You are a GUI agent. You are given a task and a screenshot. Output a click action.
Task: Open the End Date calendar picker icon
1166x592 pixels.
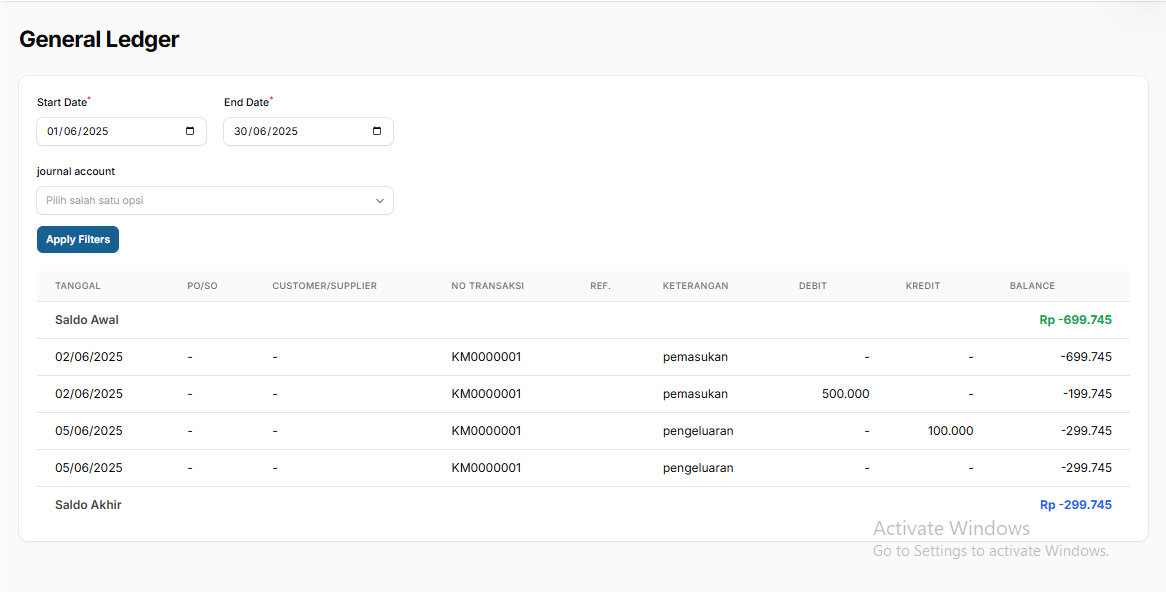click(377, 131)
